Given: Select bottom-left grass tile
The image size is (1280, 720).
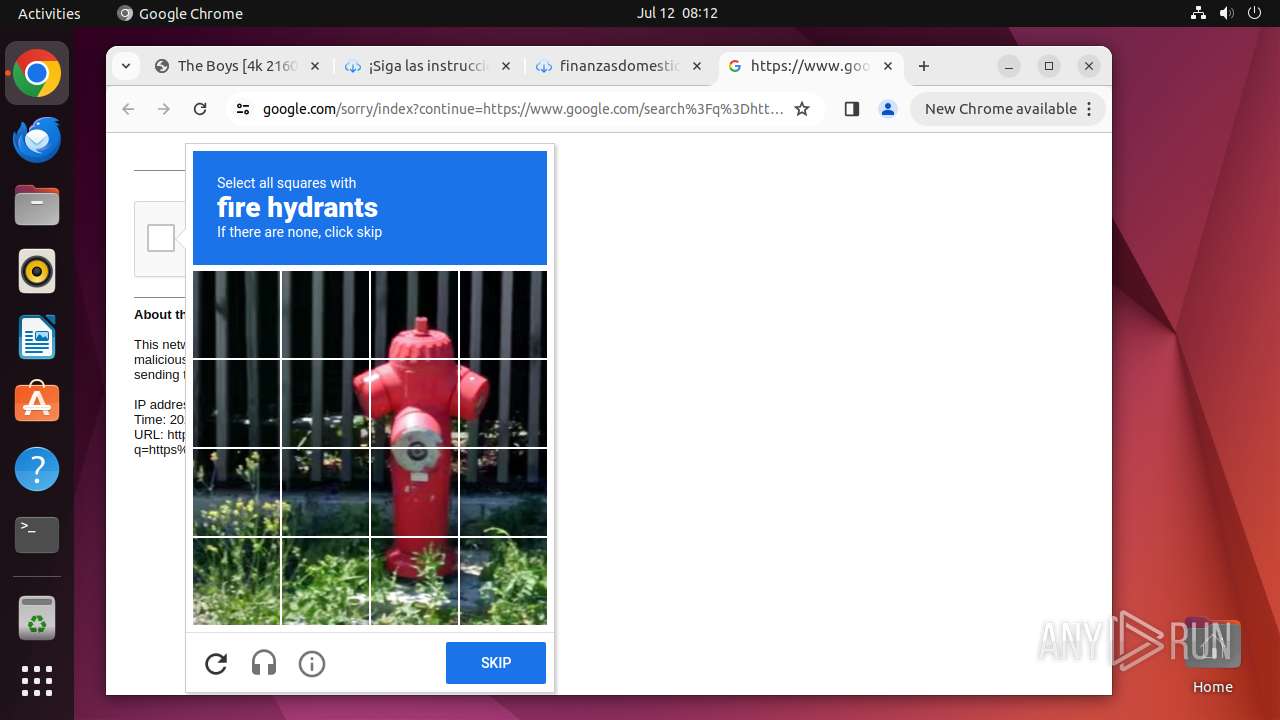Looking at the screenshot, I should click(x=236, y=581).
